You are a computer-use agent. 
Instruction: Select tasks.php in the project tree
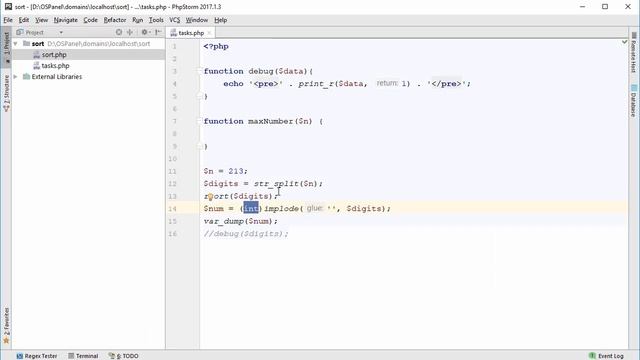point(55,66)
